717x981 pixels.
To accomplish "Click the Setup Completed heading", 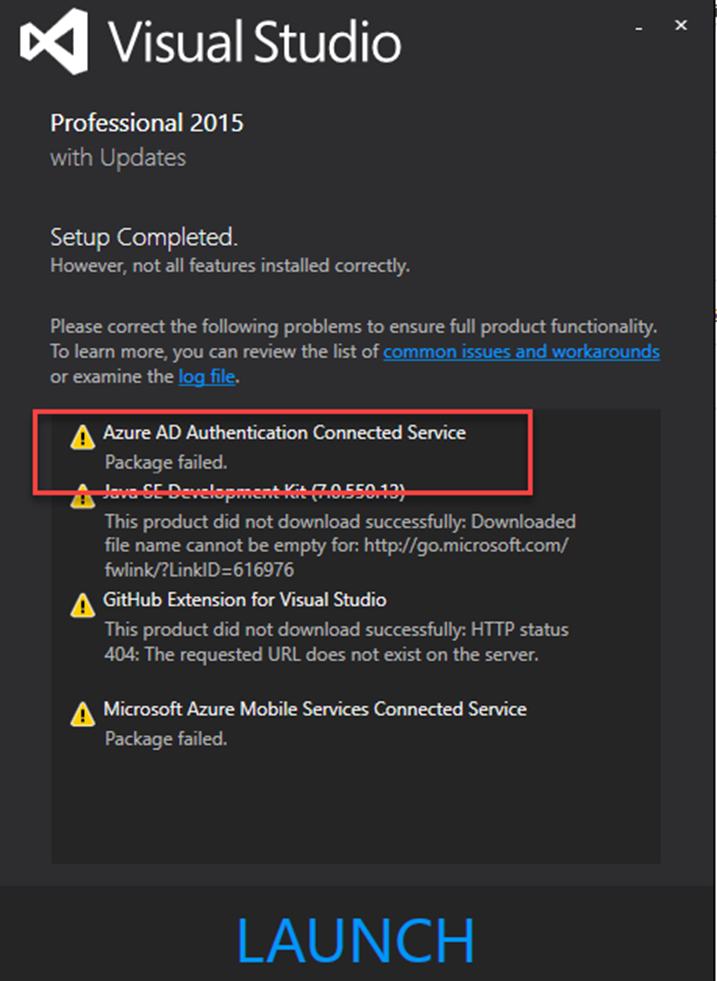I will (144, 238).
